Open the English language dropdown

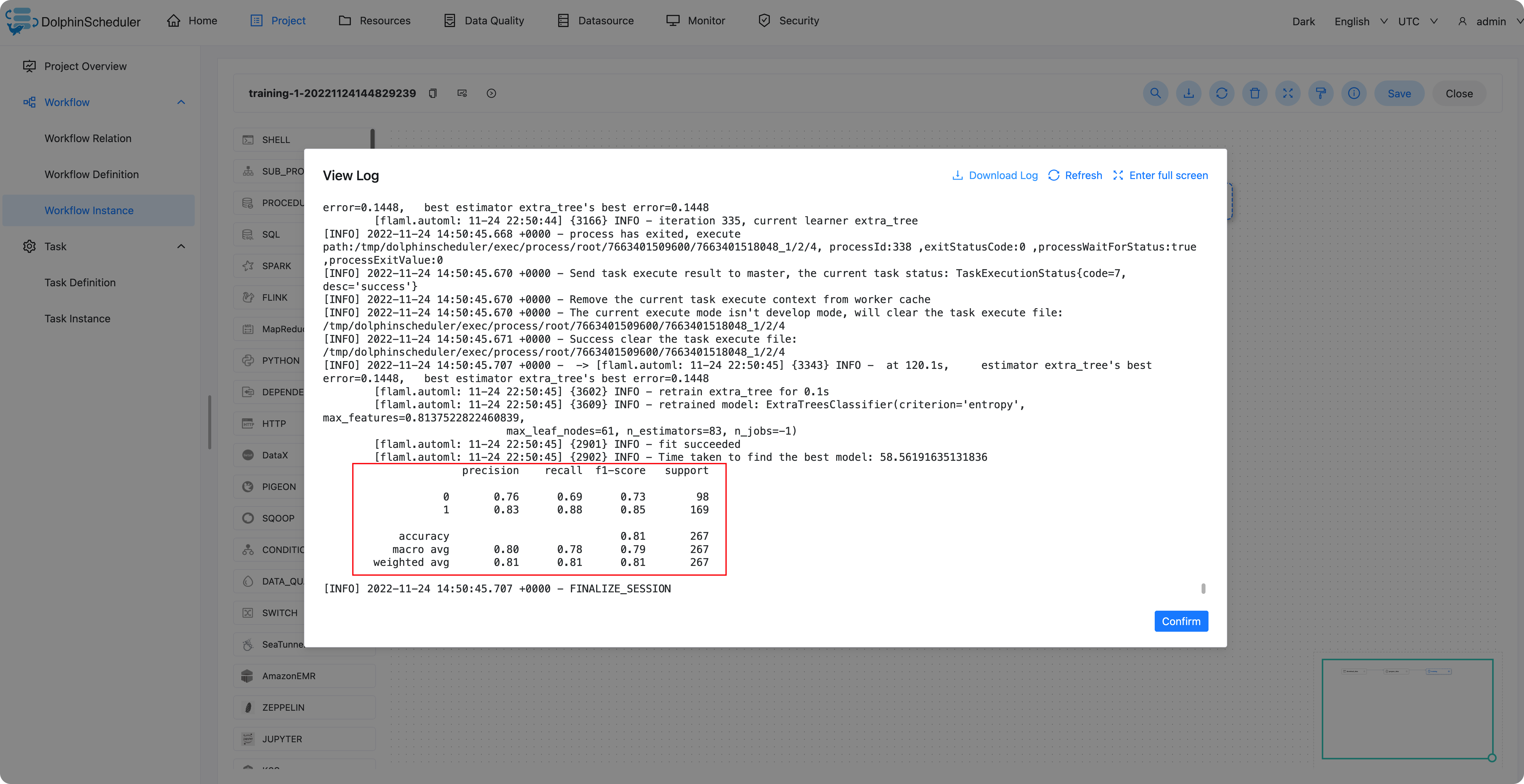tap(1360, 21)
